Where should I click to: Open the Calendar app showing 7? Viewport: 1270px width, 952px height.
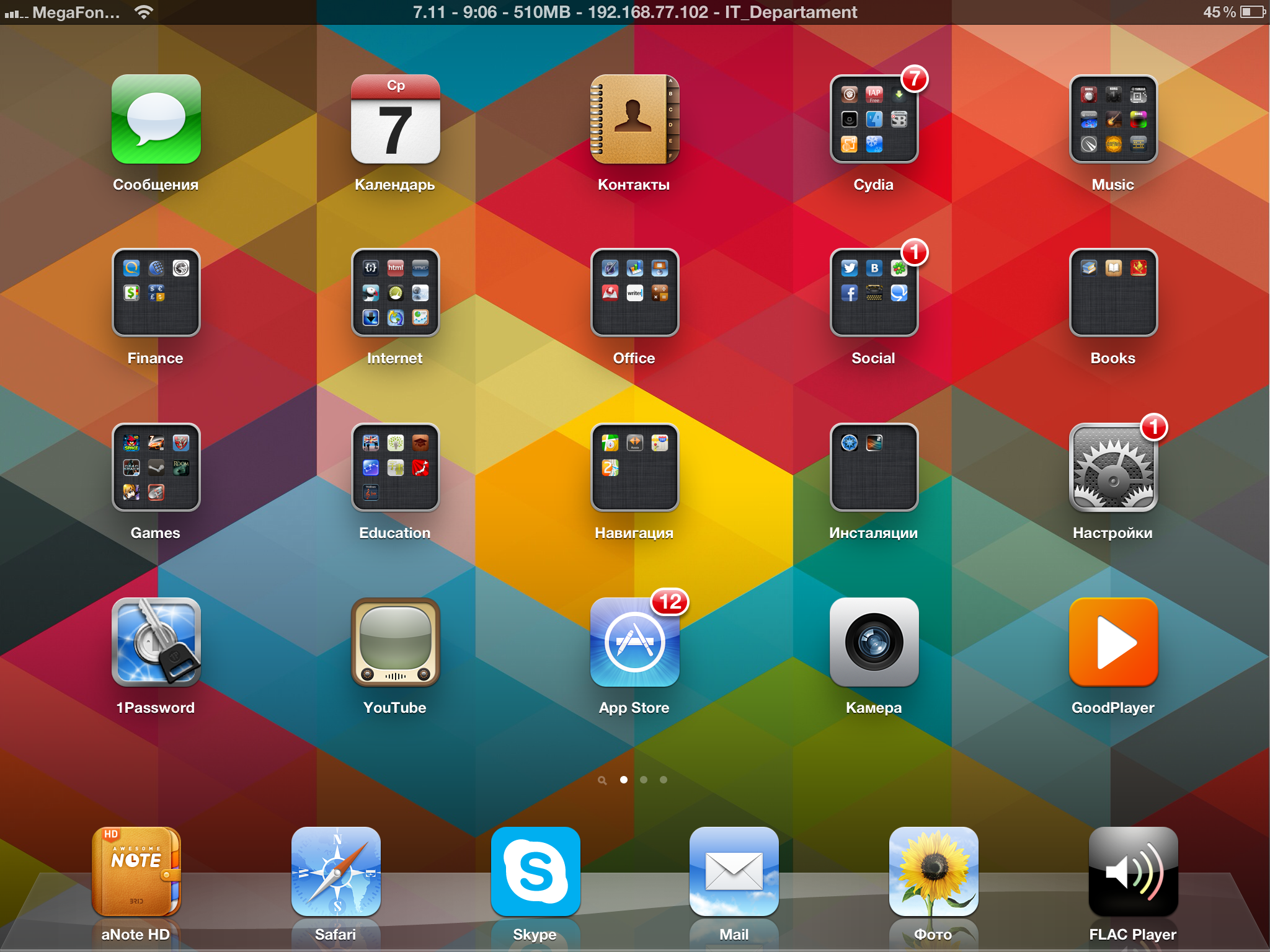coord(395,119)
